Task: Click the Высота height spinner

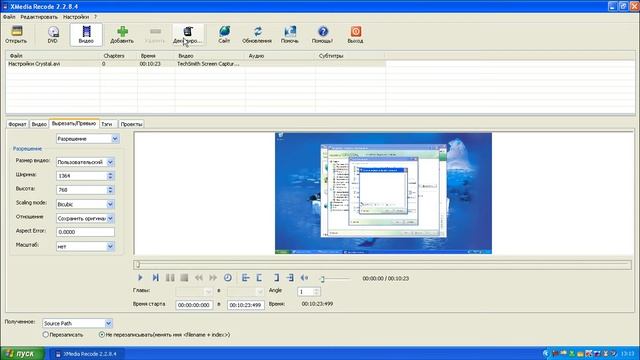Action: pos(110,190)
